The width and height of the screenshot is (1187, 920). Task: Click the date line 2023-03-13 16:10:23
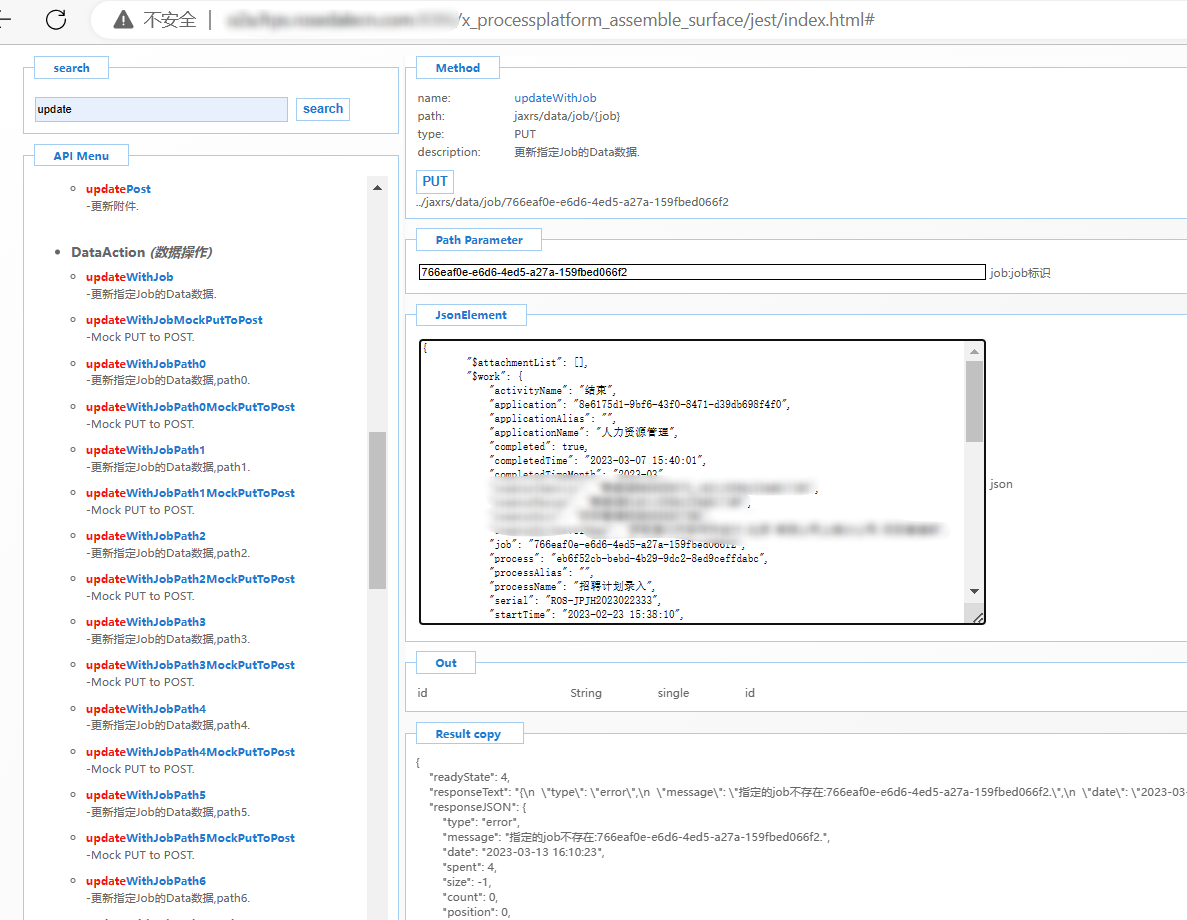pos(523,853)
